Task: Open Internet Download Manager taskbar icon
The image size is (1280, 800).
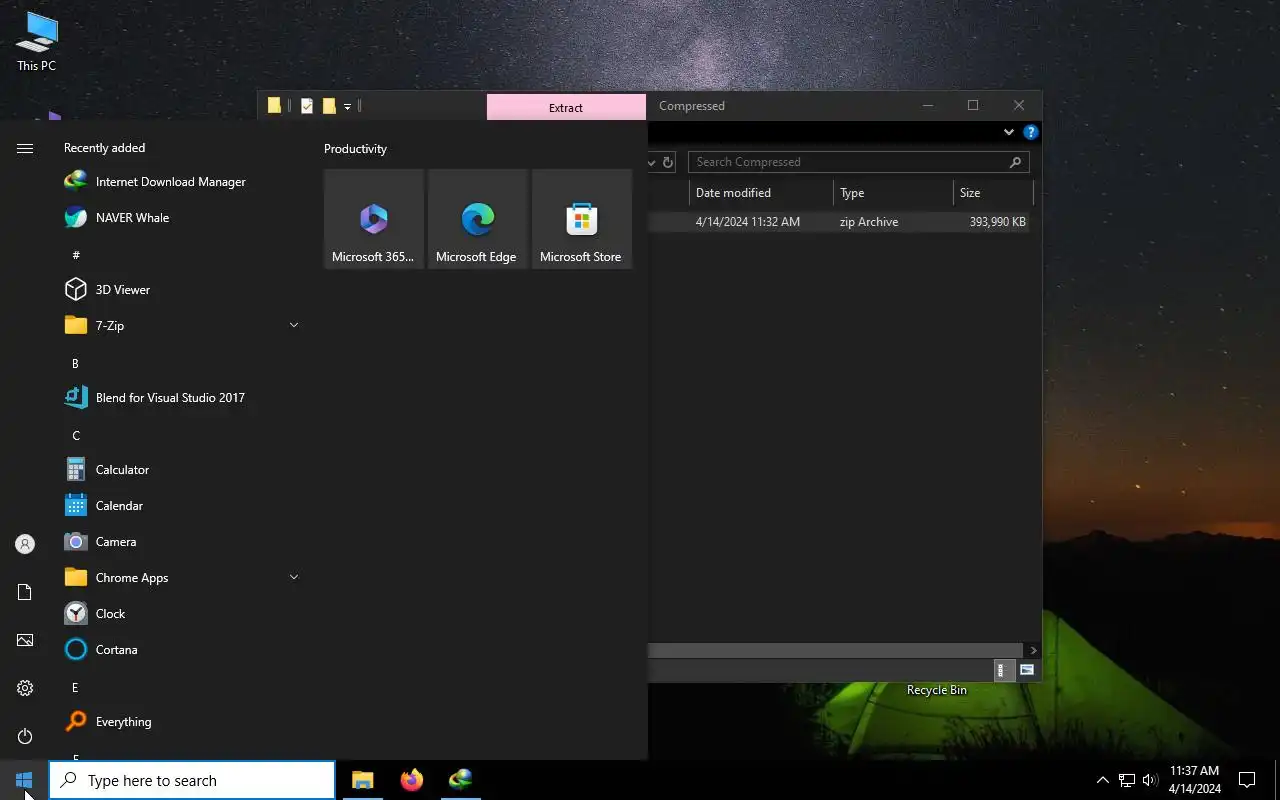Action: pos(460,780)
